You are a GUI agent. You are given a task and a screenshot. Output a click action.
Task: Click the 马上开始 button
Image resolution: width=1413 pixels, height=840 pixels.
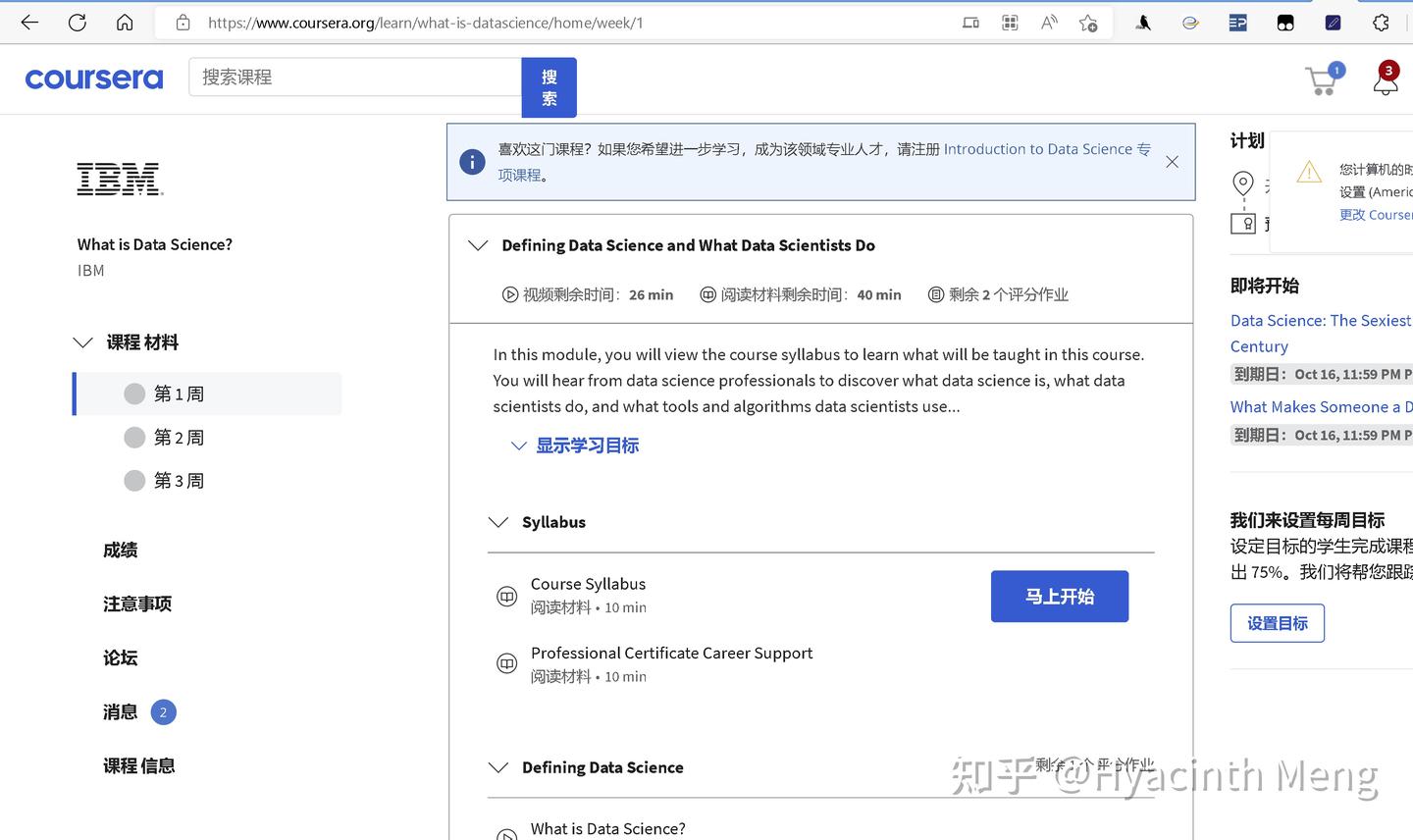(1060, 596)
